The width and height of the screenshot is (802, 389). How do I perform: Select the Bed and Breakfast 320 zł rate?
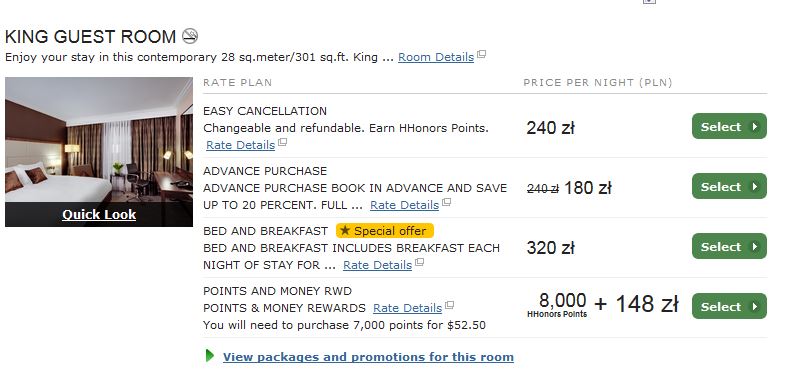(729, 246)
